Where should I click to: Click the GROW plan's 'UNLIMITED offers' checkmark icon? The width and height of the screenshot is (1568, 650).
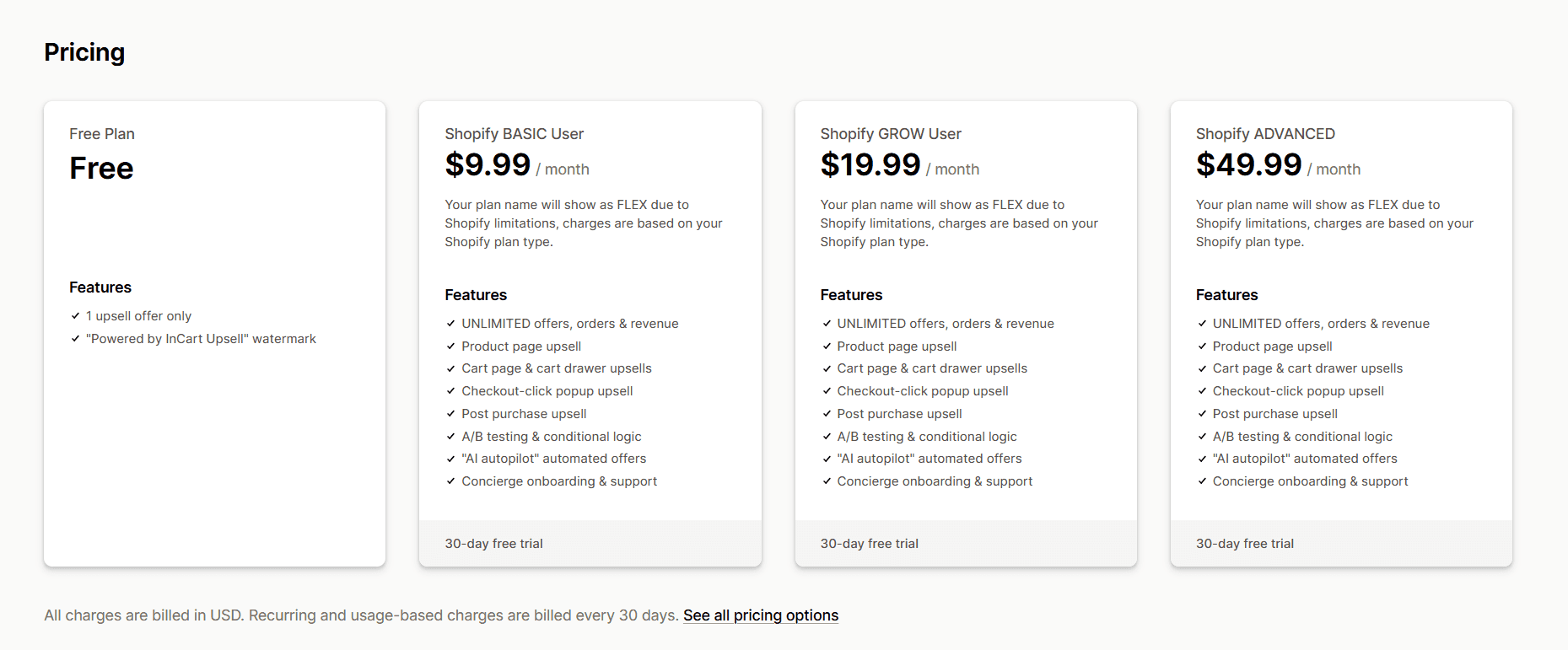(827, 324)
